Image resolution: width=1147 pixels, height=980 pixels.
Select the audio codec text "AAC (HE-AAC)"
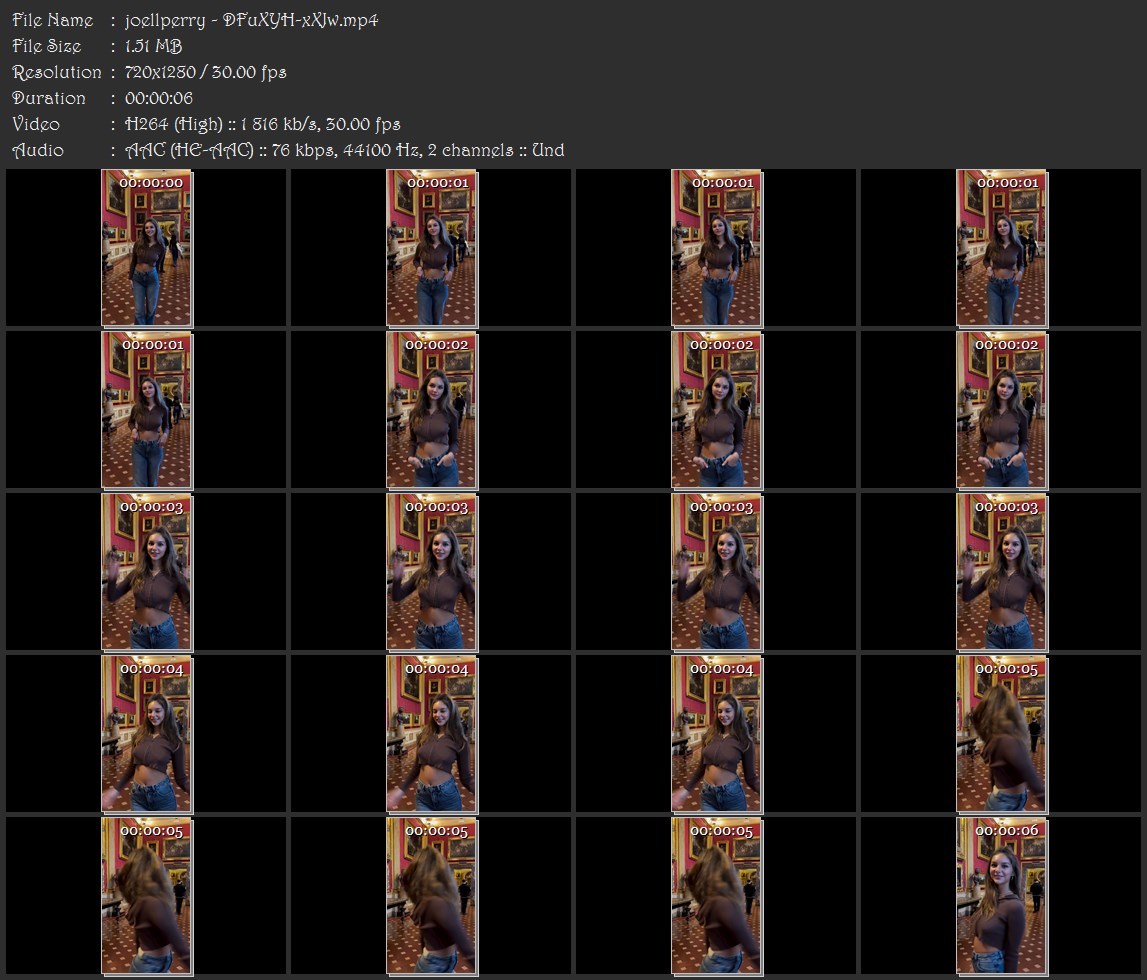click(189, 150)
